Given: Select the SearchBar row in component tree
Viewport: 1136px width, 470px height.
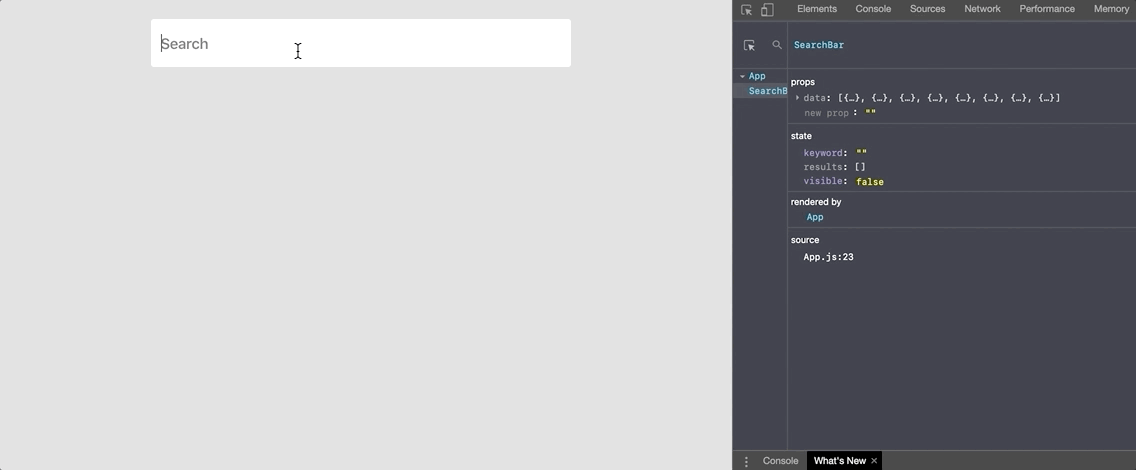Looking at the screenshot, I should [761, 91].
